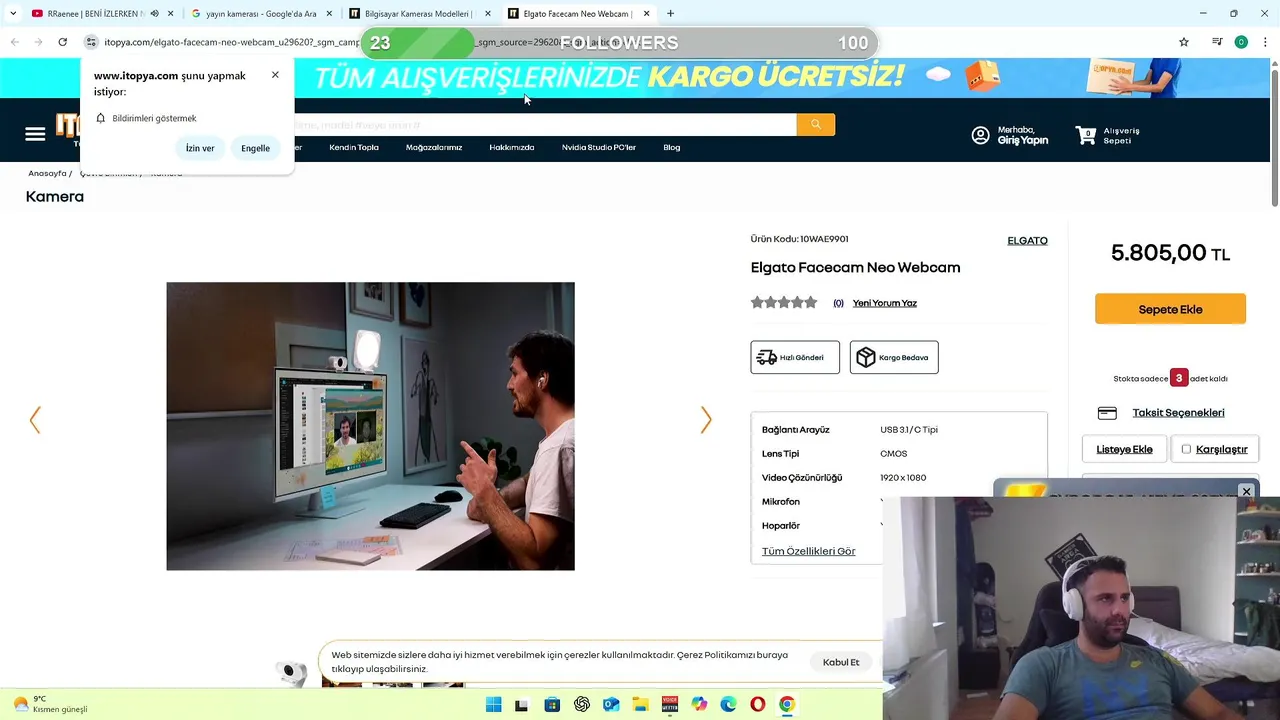This screenshot has height=720, width=1280.
Task: Reload the page in Chrome
Action: [62, 42]
